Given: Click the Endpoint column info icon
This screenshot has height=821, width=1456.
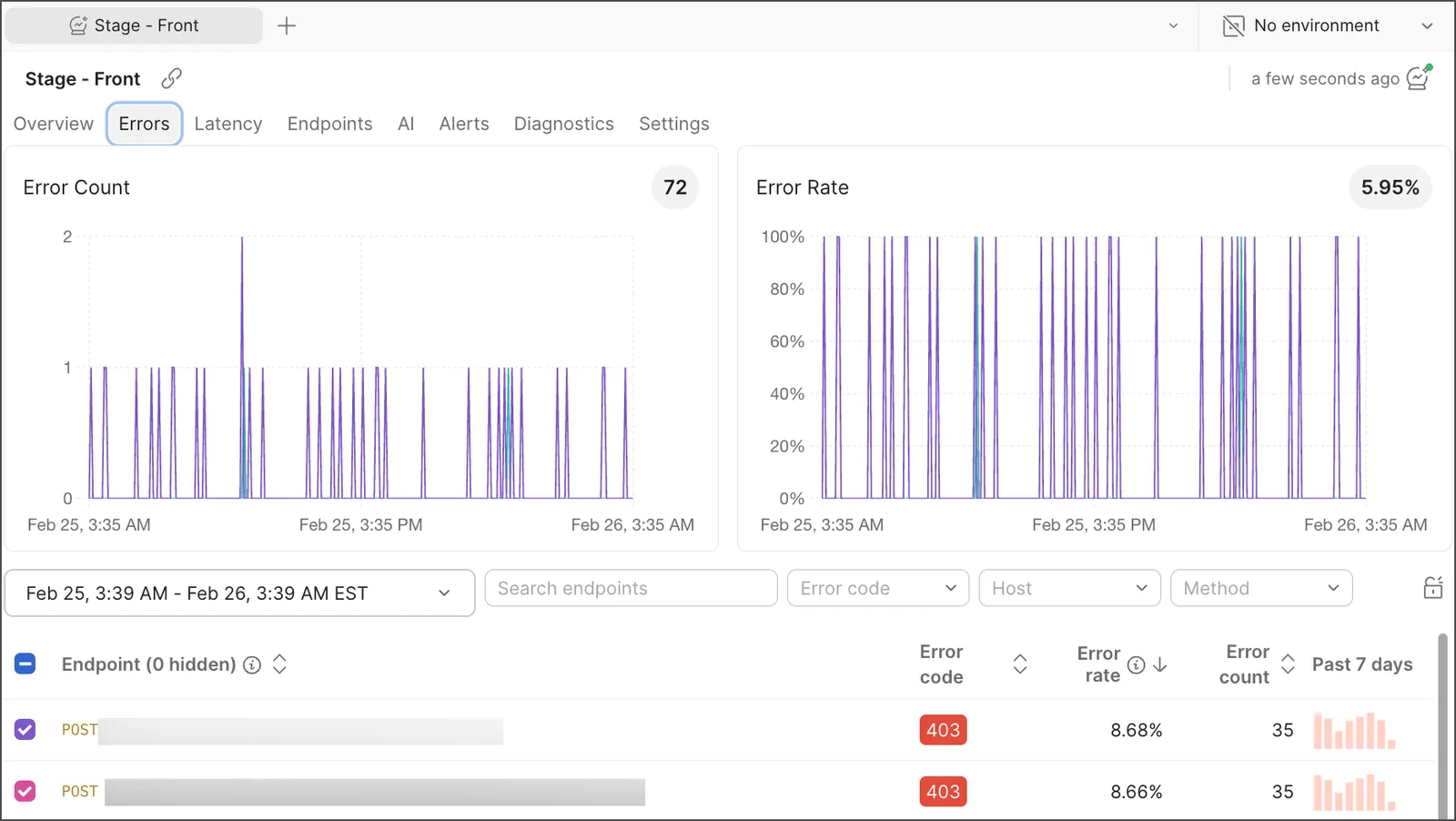Looking at the screenshot, I should click(x=252, y=664).
